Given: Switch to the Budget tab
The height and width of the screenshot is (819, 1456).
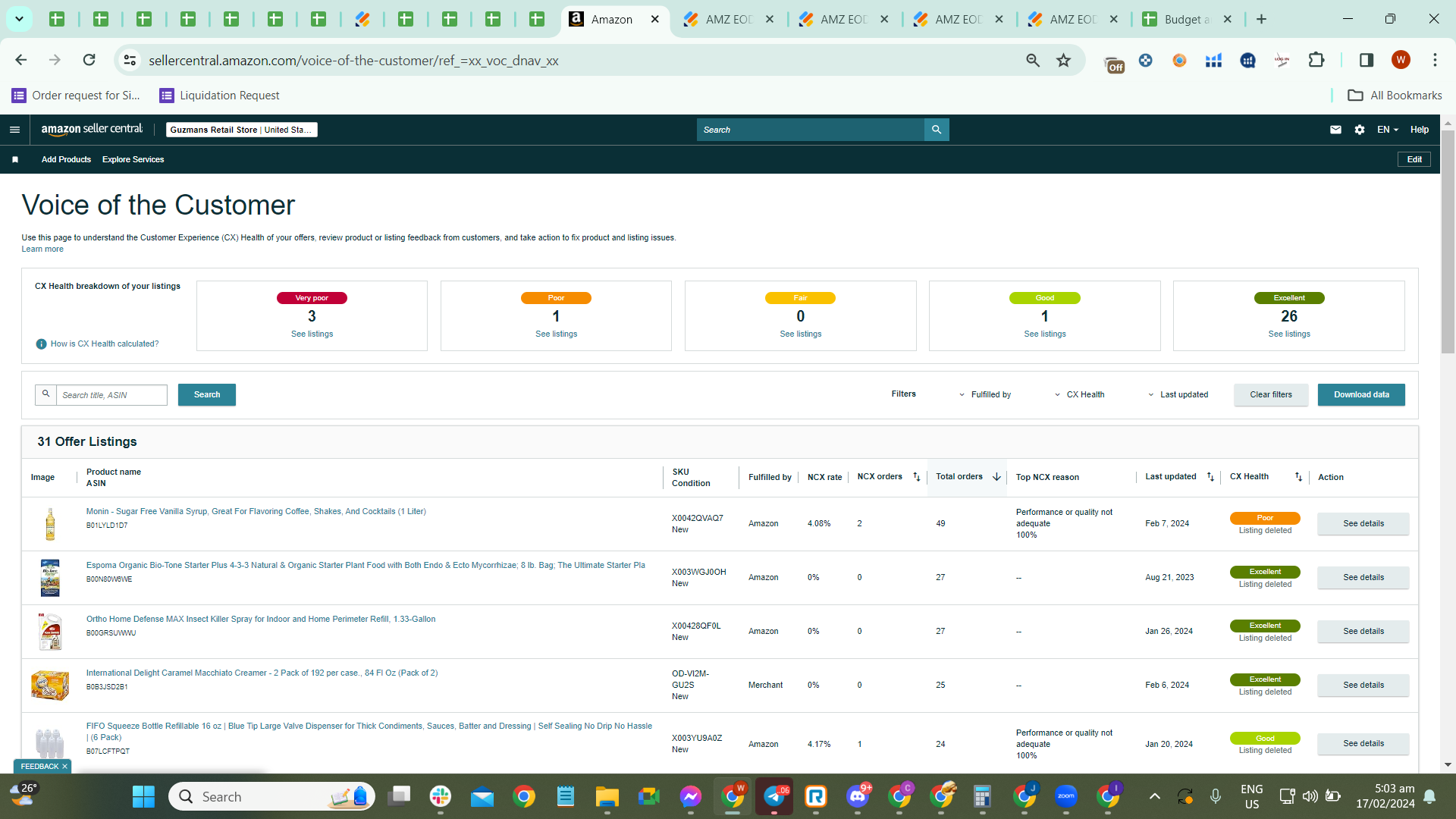Looking at the screenshot, I should coord(1187,19).
